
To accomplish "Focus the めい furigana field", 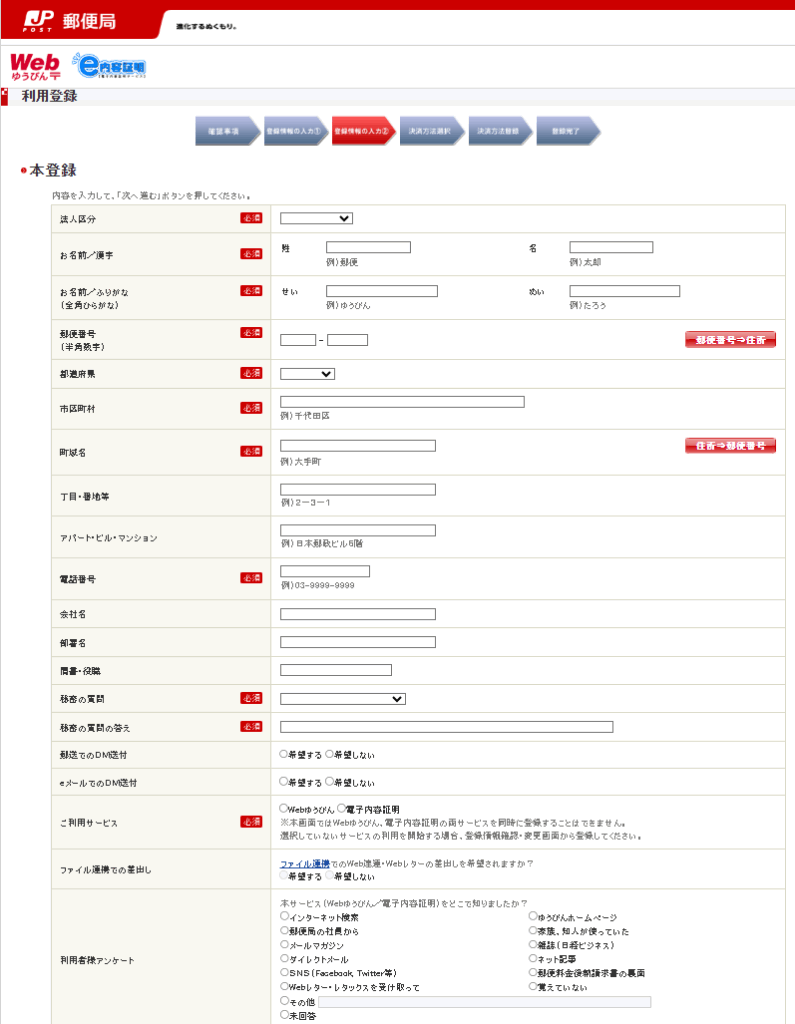I will 625,291.
